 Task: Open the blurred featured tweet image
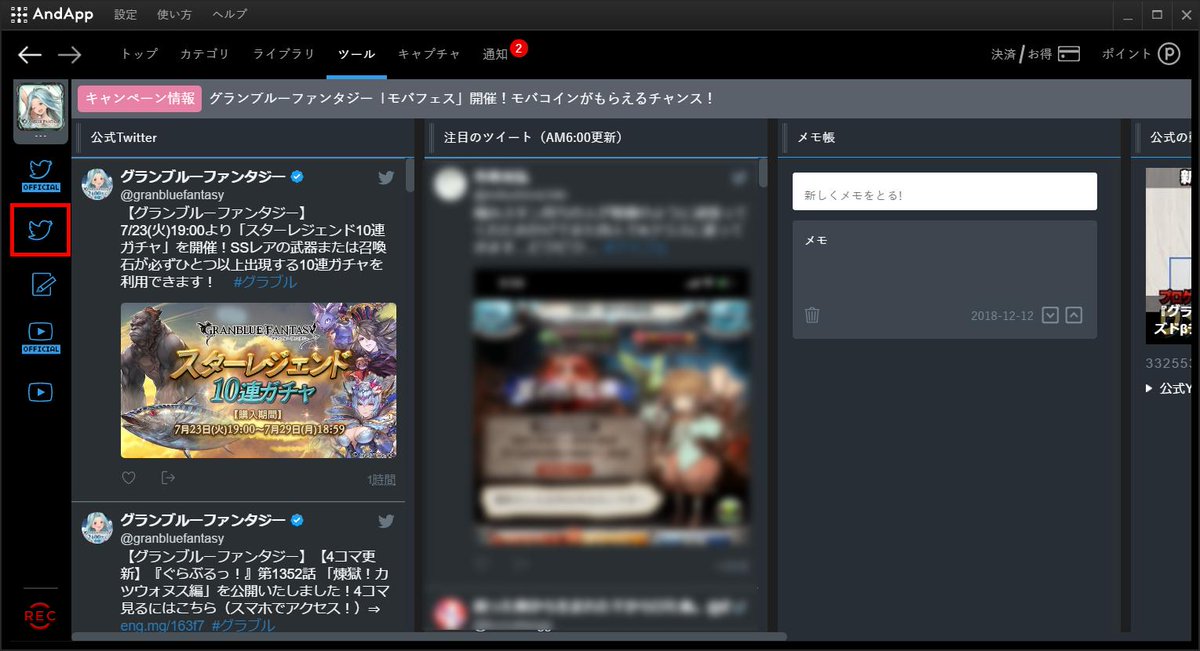click(611, 410)
